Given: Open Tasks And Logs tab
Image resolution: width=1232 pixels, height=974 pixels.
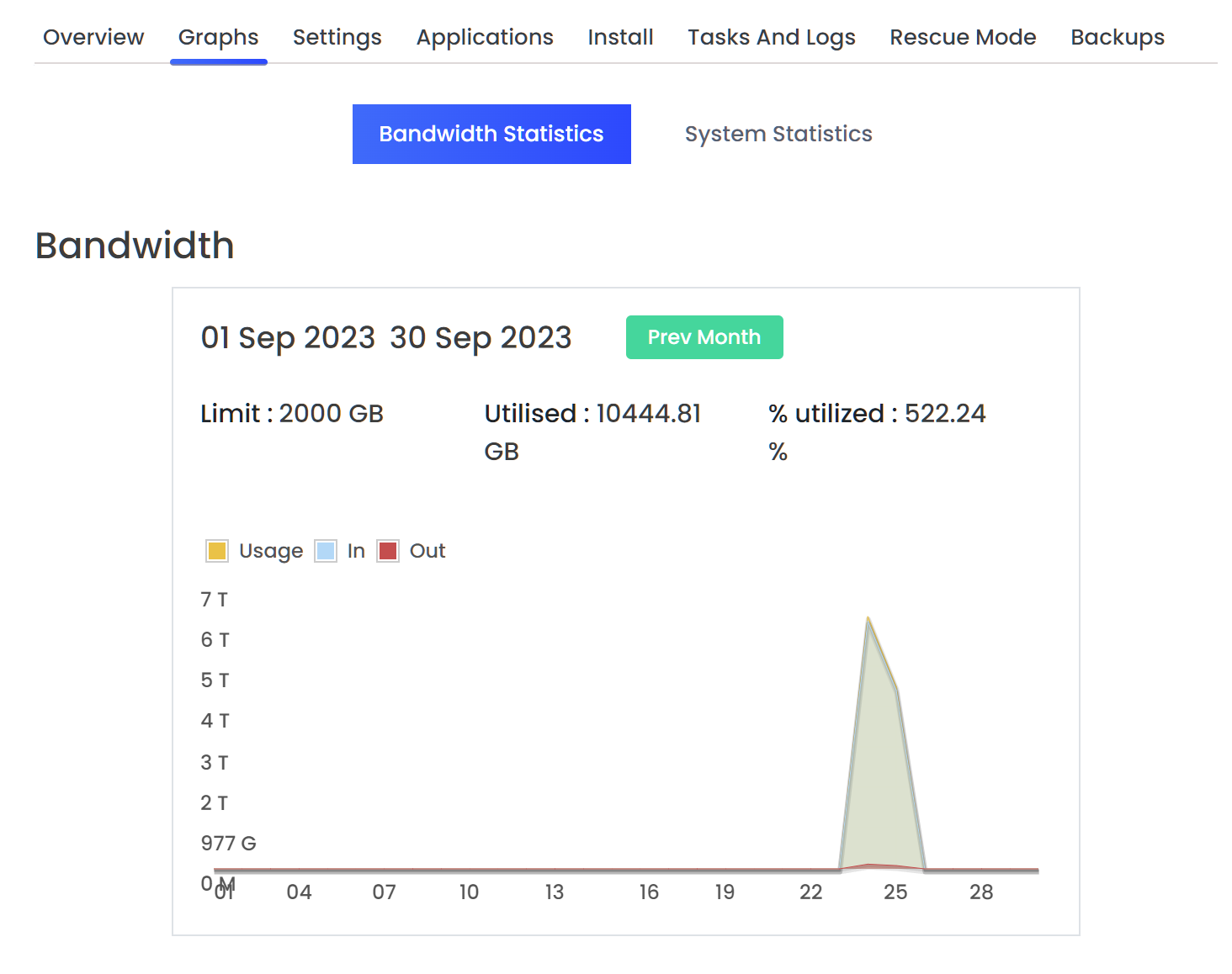Looking at the screenshot, I should click(x=771, y=38).
